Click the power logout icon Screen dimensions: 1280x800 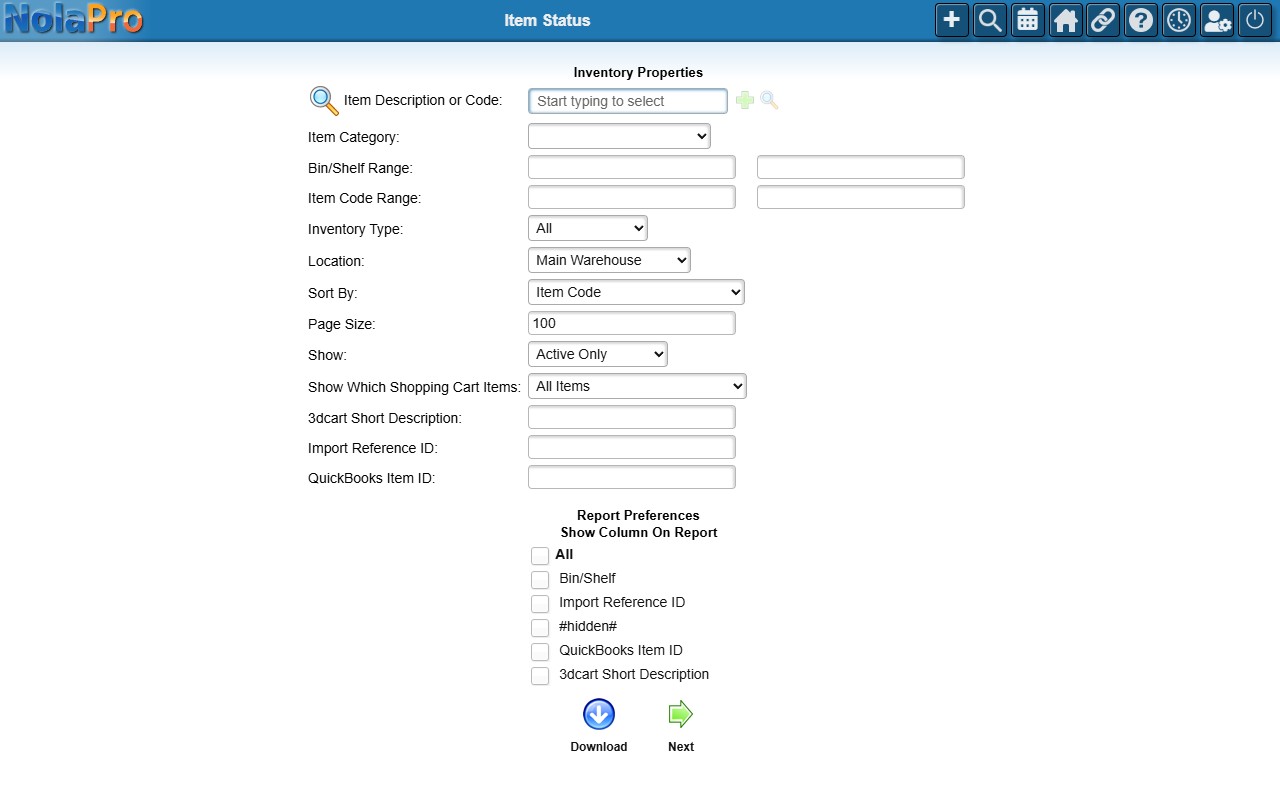coord(1255,20)
